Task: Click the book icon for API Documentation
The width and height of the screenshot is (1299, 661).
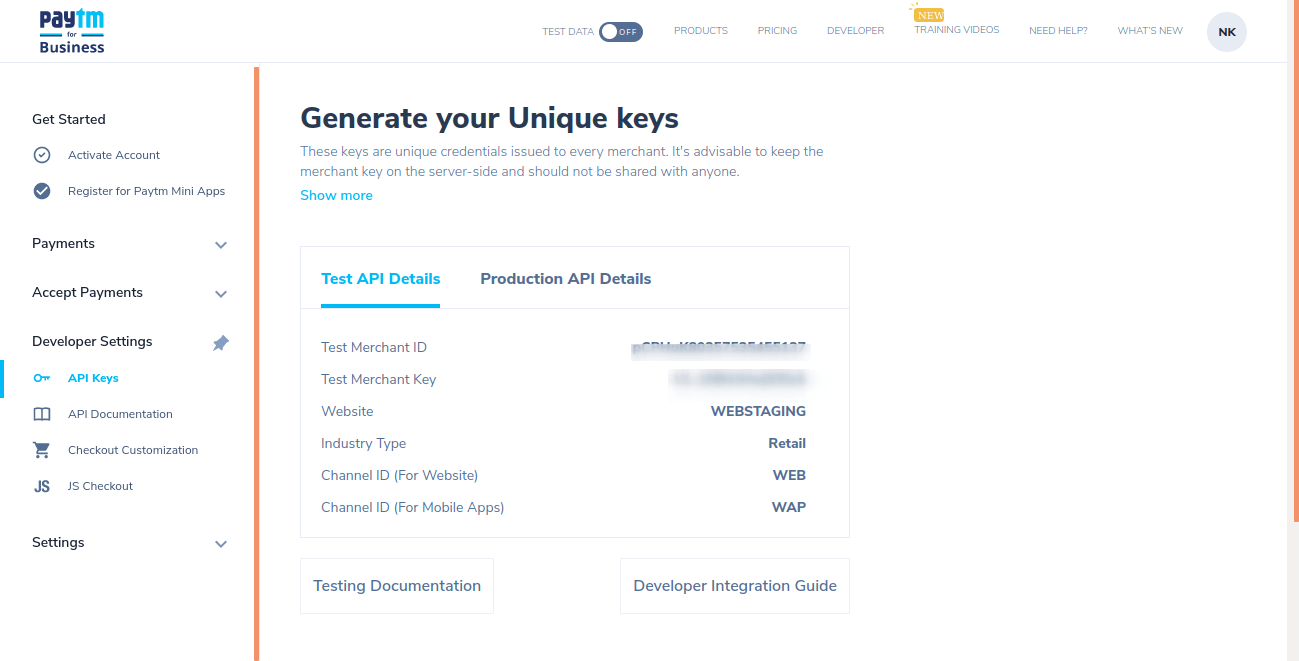Action: click(42, 414)
